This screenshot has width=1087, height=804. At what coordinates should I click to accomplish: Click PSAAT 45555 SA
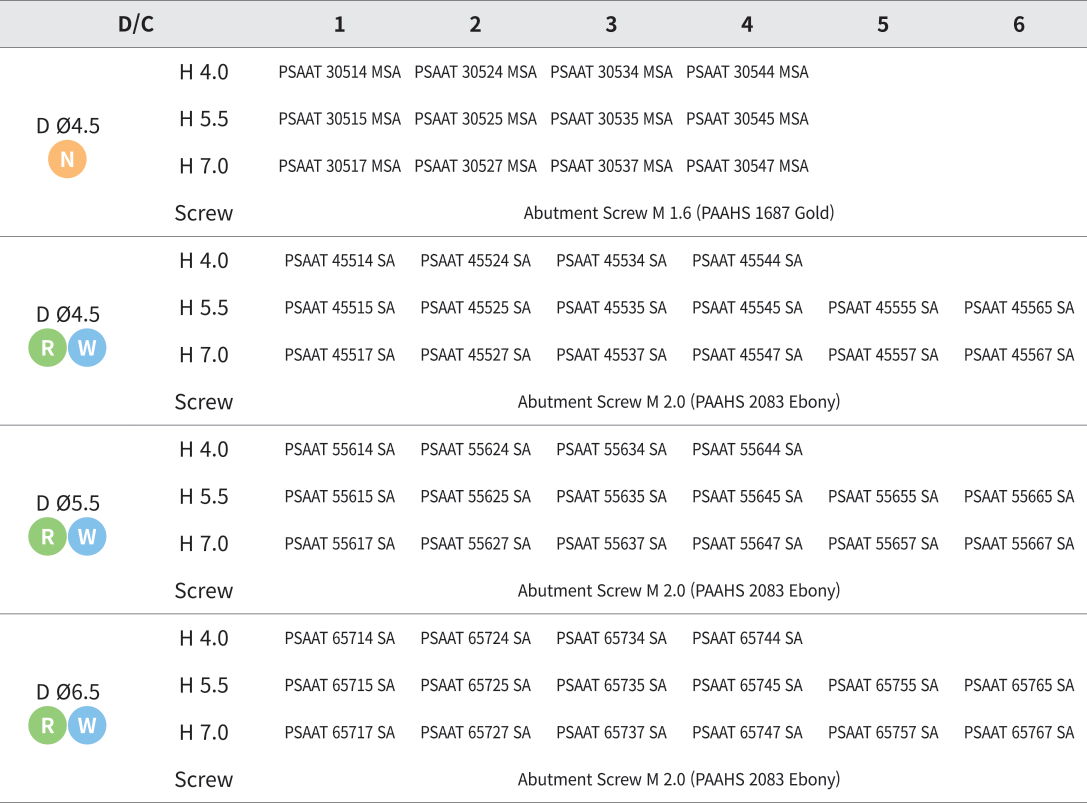[x=883, y=308]
